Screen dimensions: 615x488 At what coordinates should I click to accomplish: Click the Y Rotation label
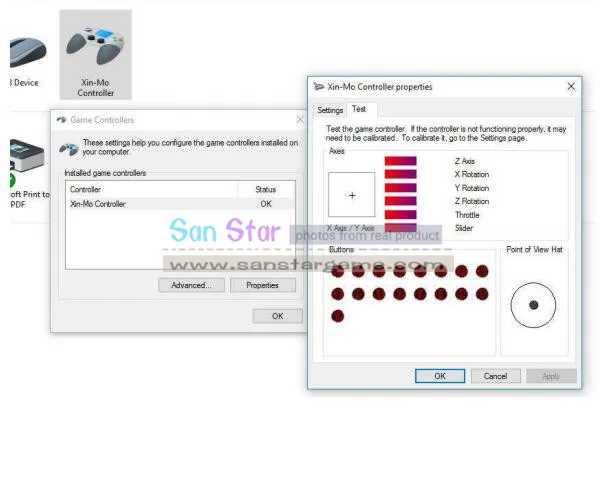coord(472,188)
